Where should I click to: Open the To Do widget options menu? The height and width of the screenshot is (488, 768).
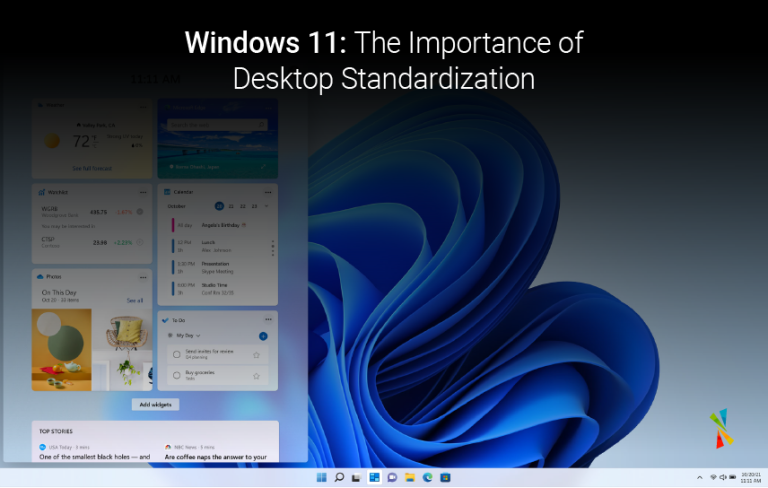(268, 319)
